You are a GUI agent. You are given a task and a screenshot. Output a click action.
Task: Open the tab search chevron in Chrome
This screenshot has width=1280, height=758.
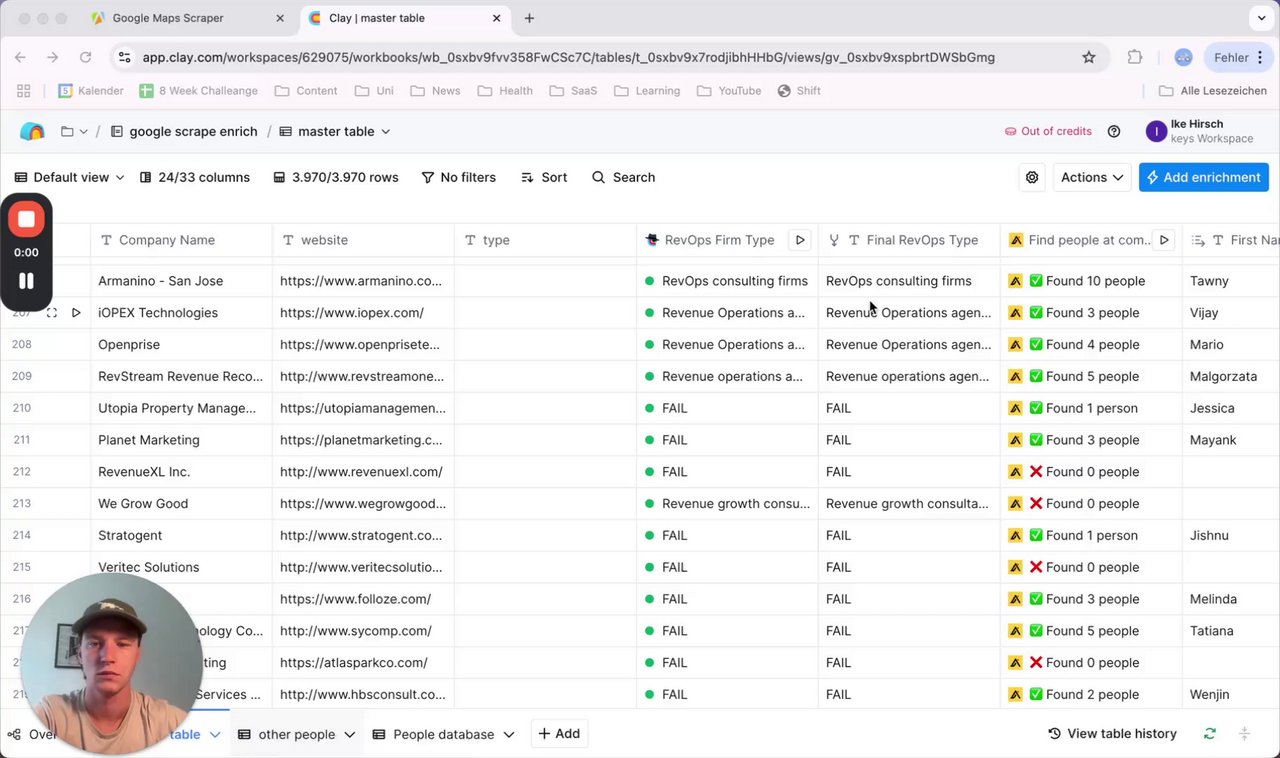coord(1261,18)
